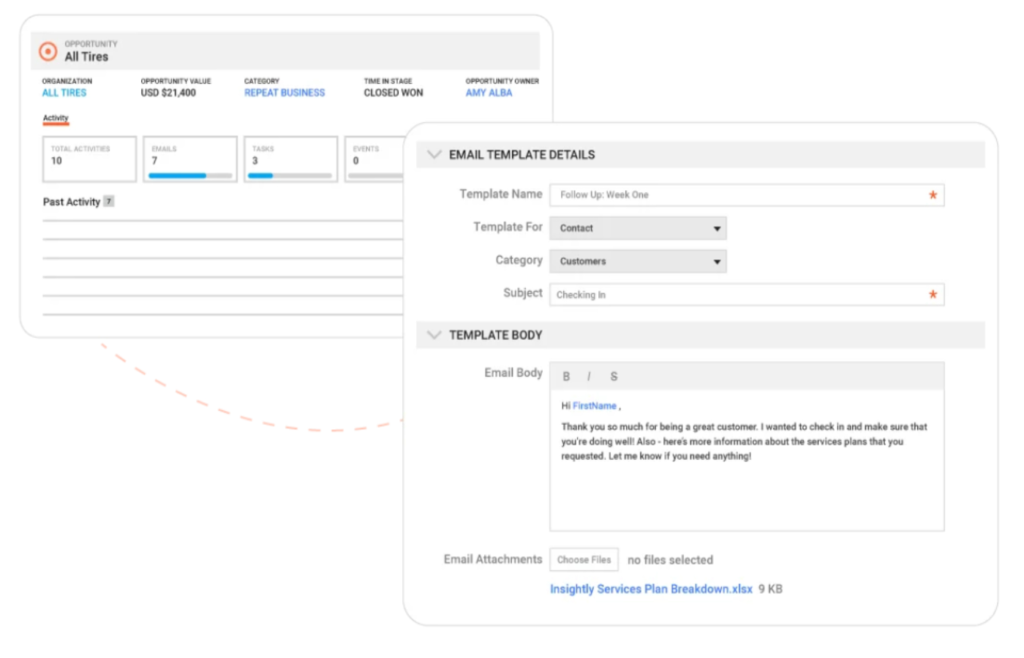The width and height of the screenshot is (1024, 658).
Task: Click the Choose Files attachment button
Action: (x=584, y=559)
